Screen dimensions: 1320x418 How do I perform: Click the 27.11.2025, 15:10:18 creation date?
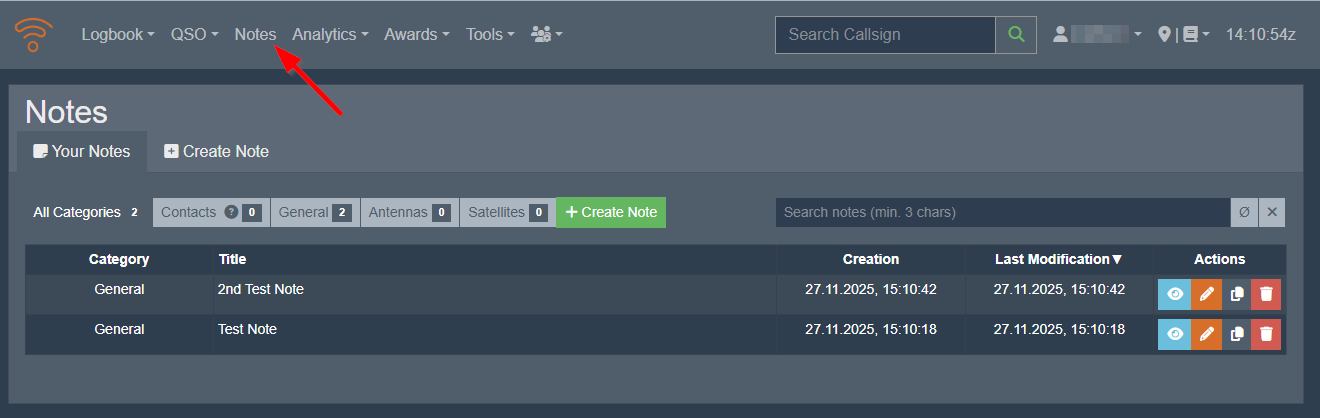click(871, 329)
